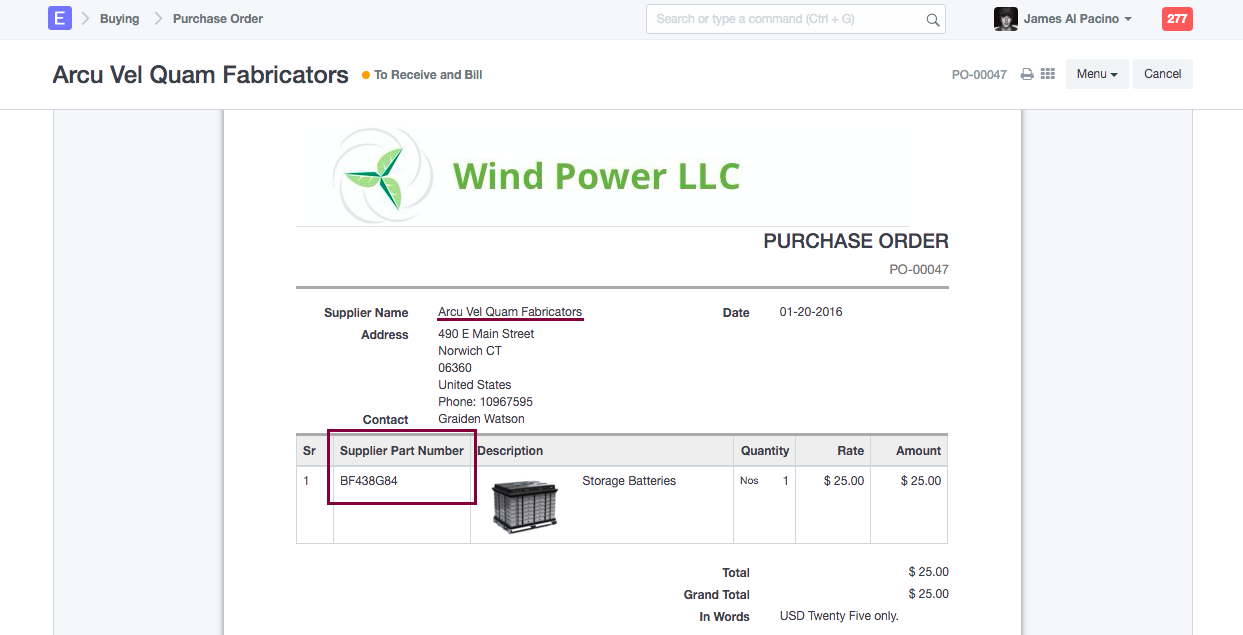1243x635 pixels.
Task: Click the Storage Batteries product thumbnail
Action: click(x=525, y=506)
